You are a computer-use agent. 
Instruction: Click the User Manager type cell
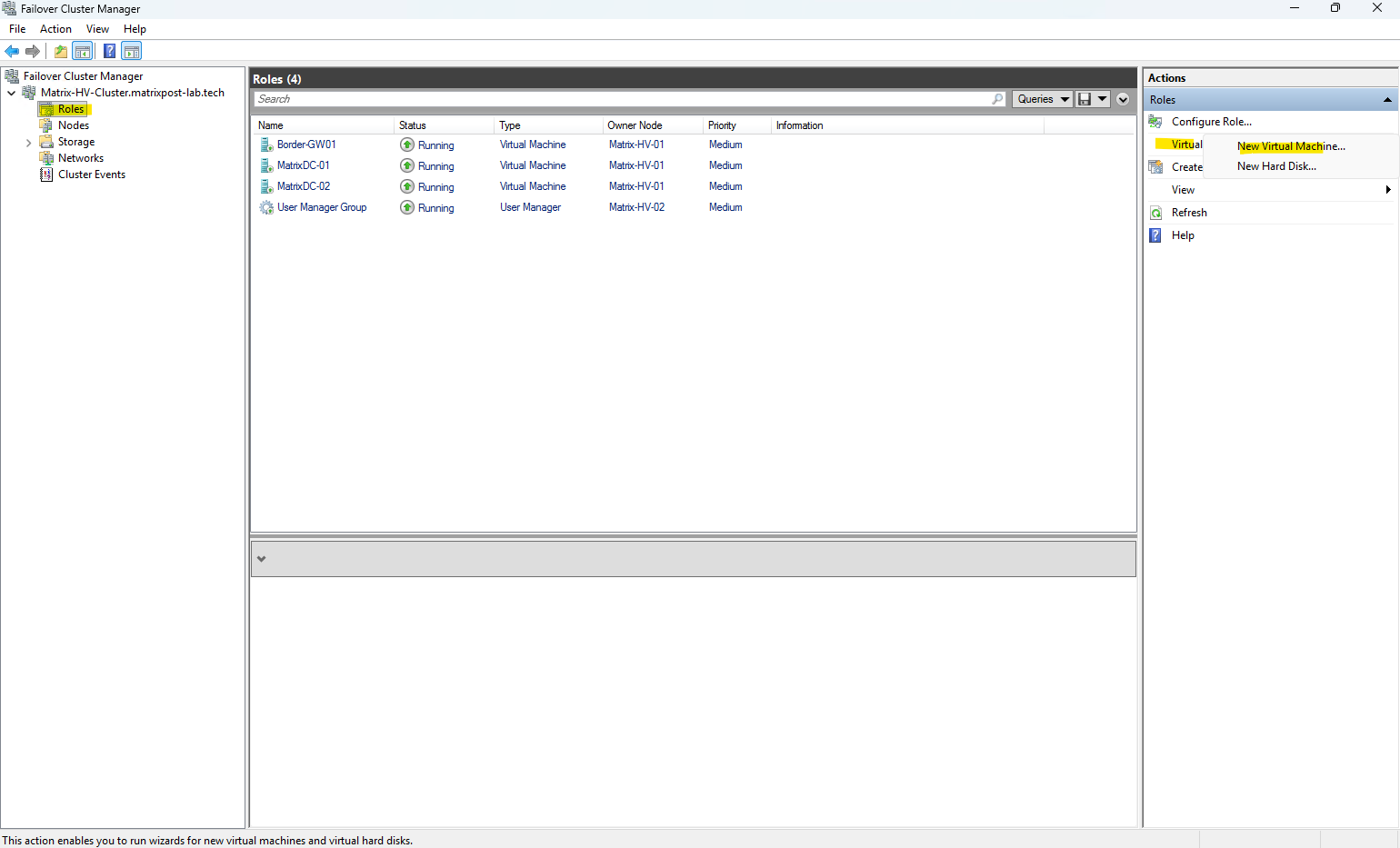(x=530, y=207)
